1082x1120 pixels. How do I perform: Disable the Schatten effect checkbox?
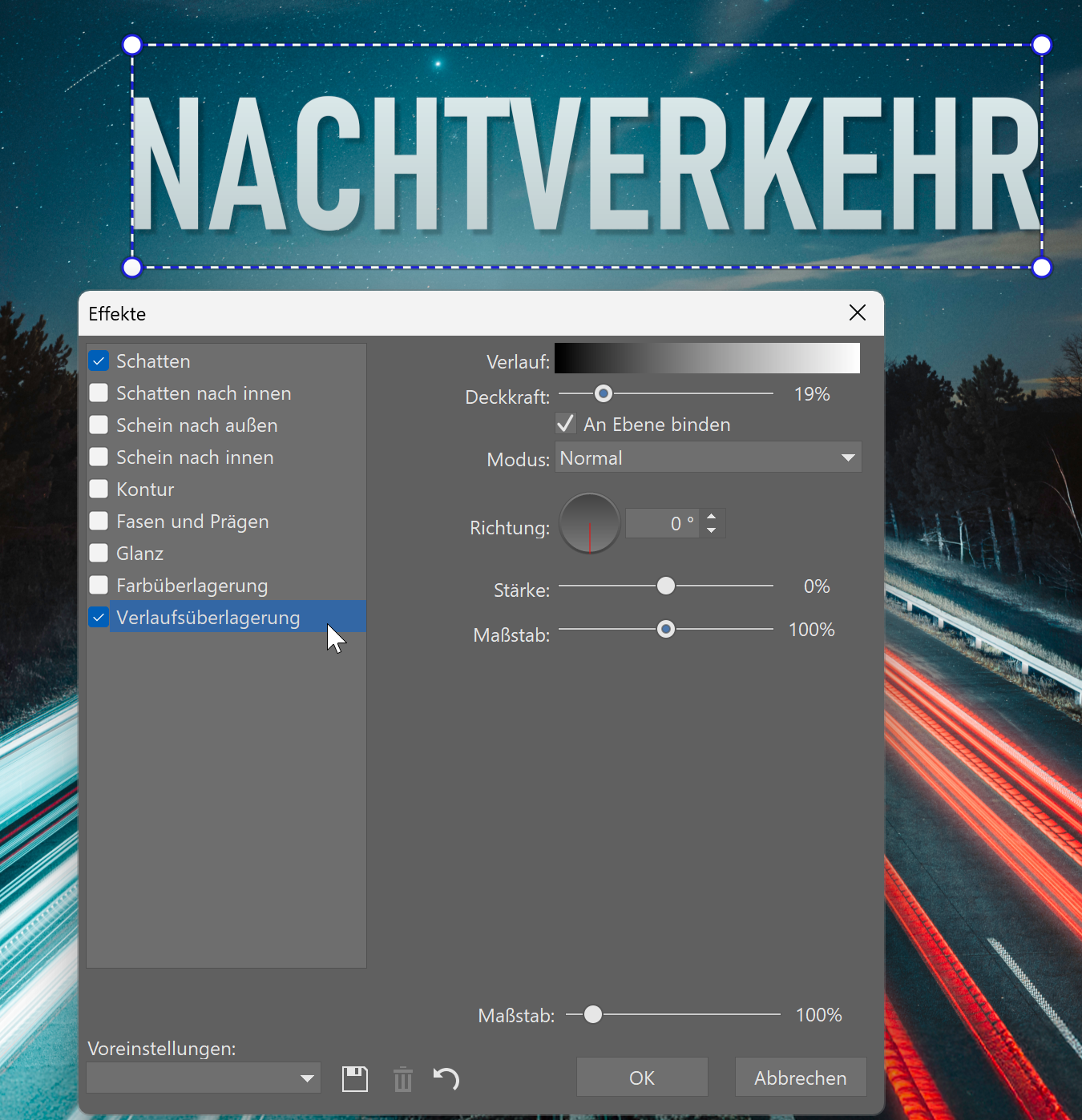click(99, 361)
